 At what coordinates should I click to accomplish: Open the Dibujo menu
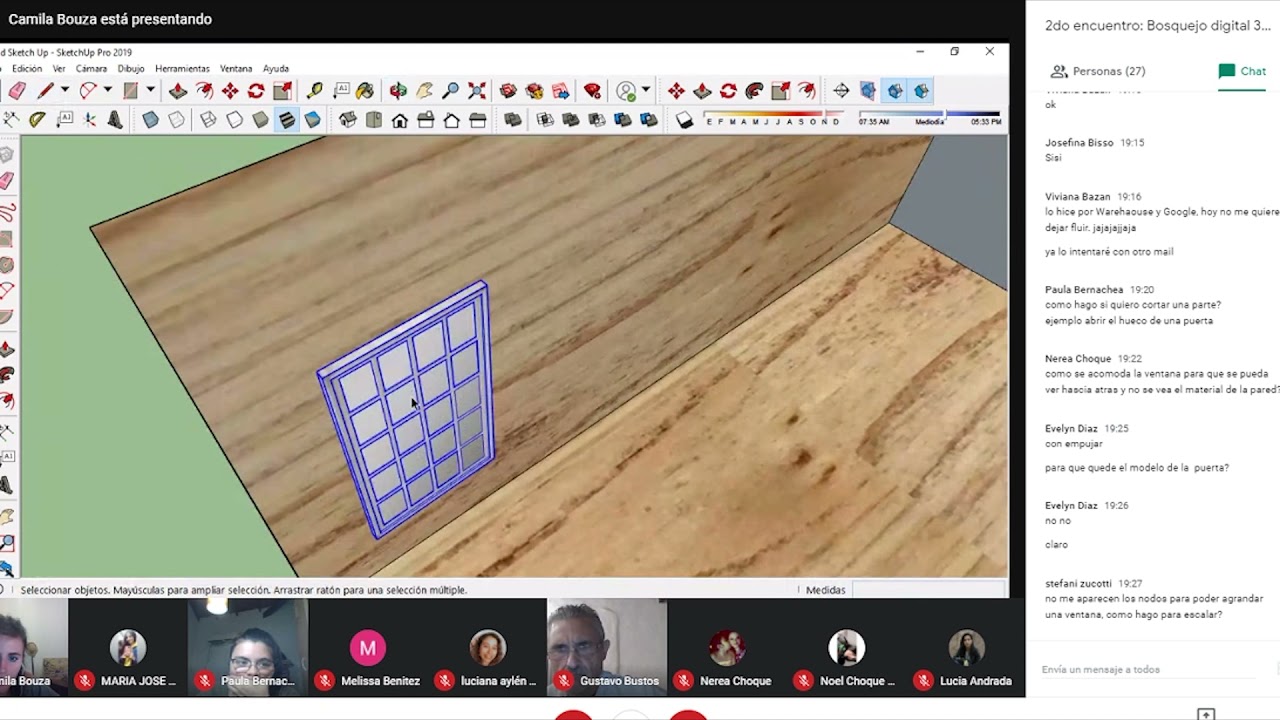[x=131, y=69]
